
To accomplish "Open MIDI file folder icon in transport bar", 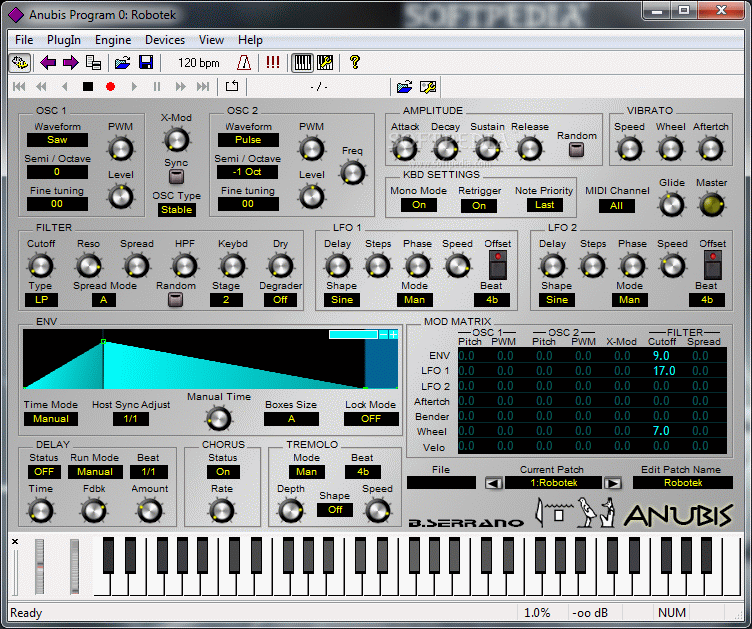I will (x=405, y=87).
